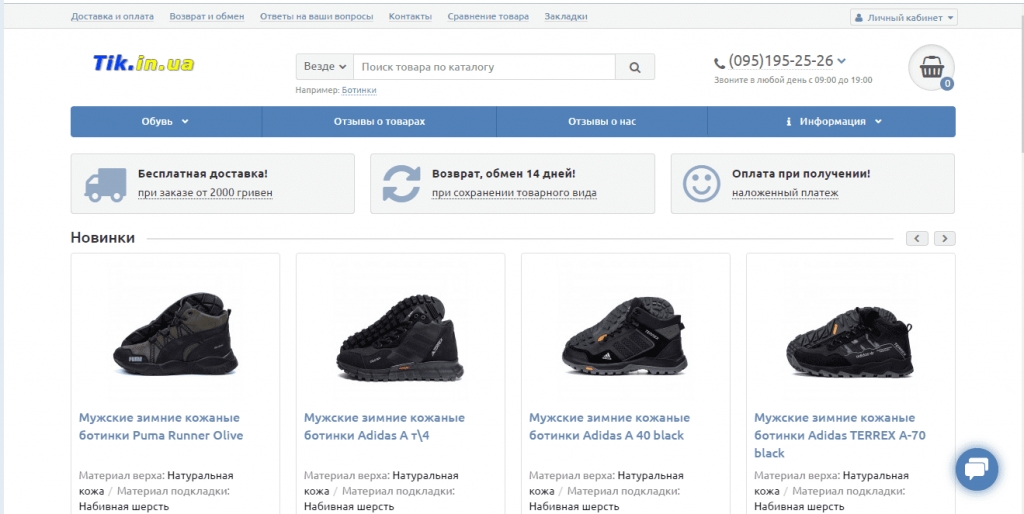Open the Обувь menu
The width and height of the screenshot is (1024, 514).
click(166, 121)
